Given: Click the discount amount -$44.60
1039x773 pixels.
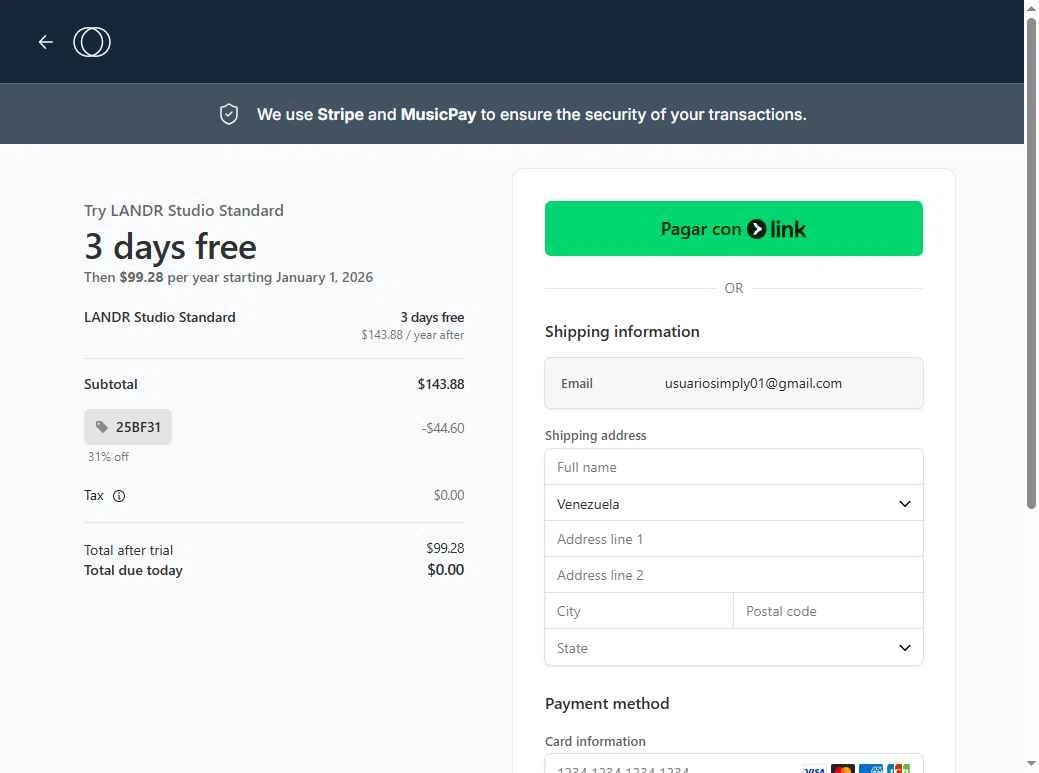Looking at the screenshot, I should click(x=443, y=428).
